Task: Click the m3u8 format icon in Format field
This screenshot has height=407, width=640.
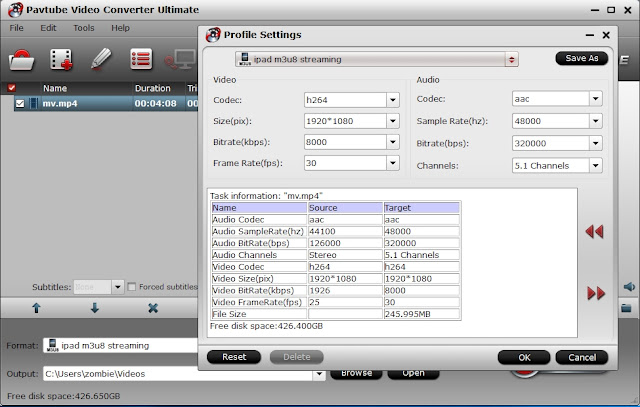Action: (x=52, y=345)
